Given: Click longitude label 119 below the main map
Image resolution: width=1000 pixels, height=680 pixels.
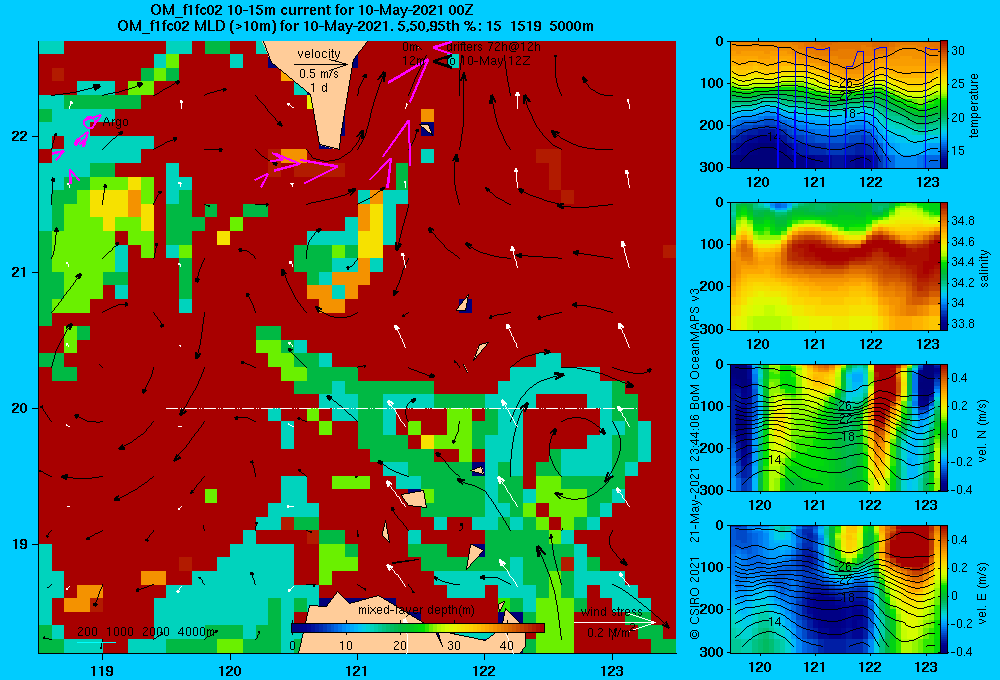Looking at the screenshot, I should [102, 670].
